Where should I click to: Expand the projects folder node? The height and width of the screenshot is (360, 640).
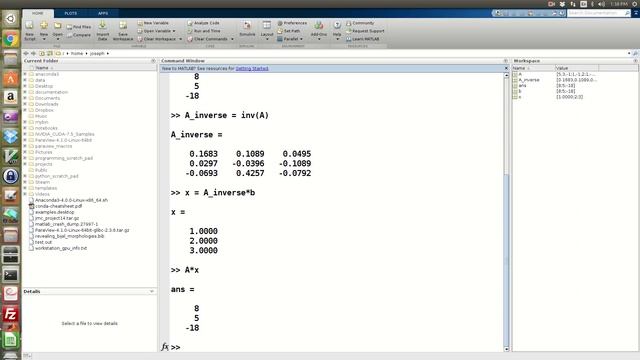click(x=25, y=164)
